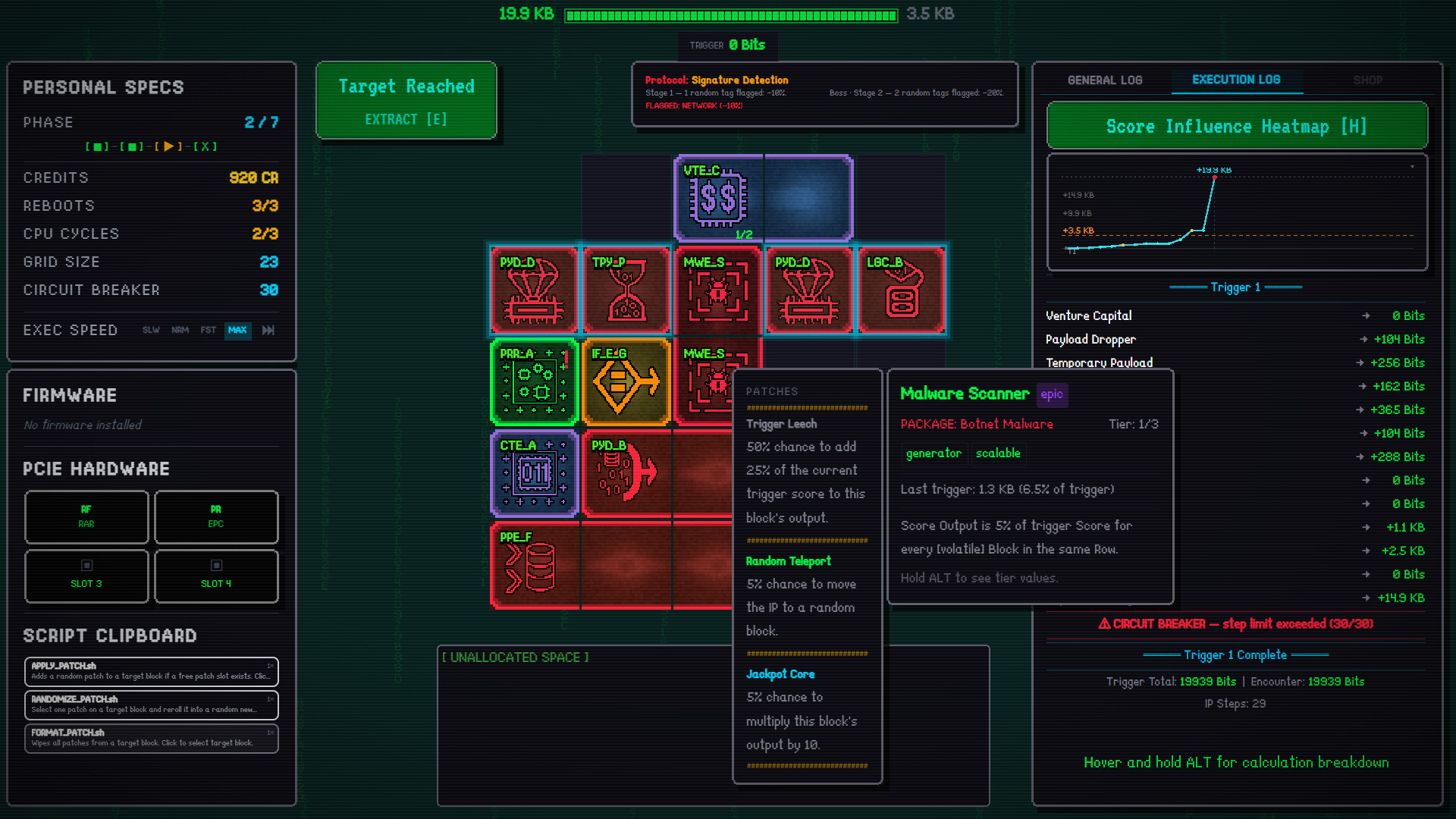Select the first PYD_D parachute block
Image resolution: width=1456 pixels, height=819 pixels.
[534, 290]
